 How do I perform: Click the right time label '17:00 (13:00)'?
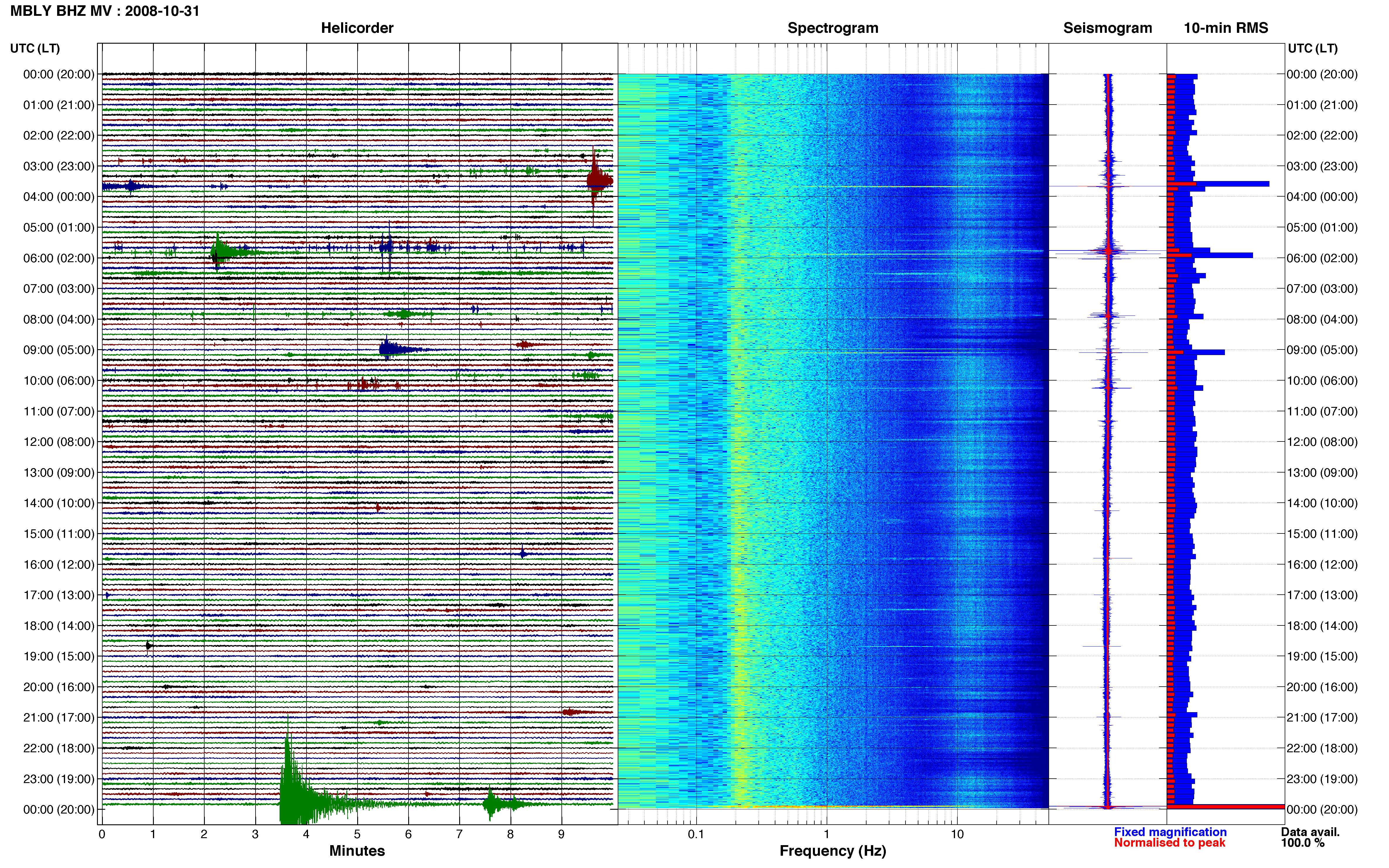[1322, 595]
